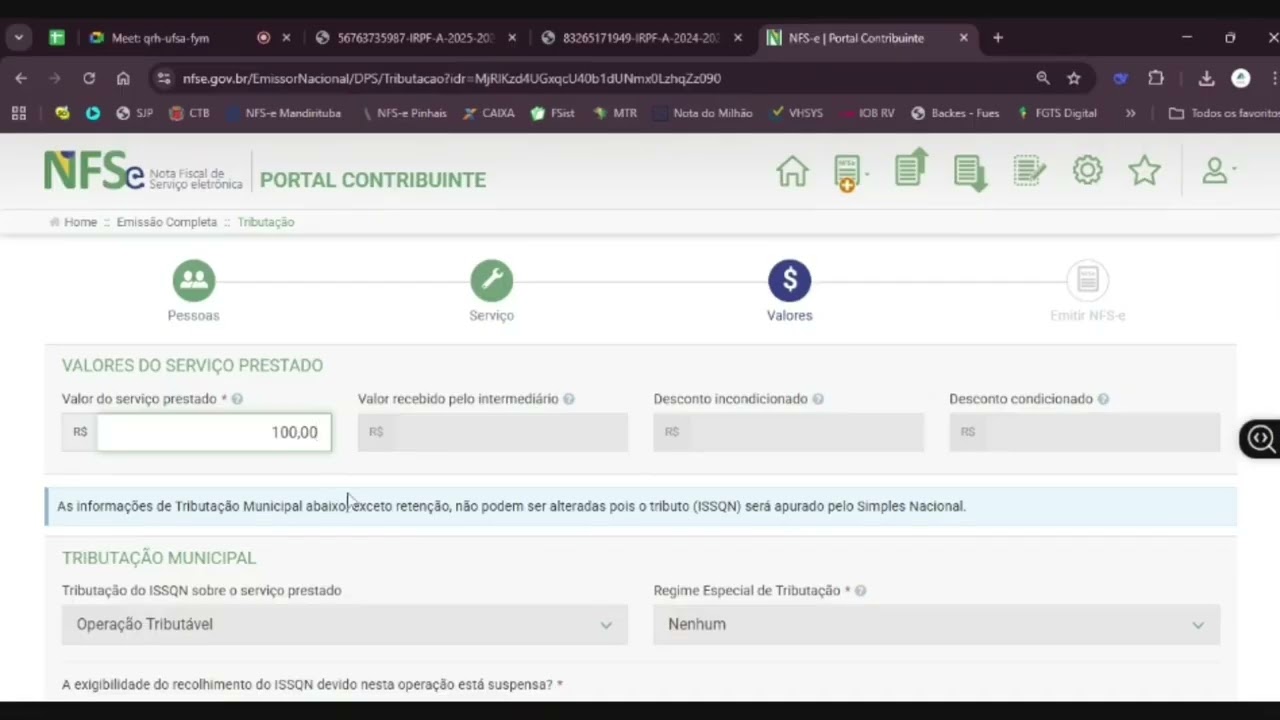Open the browser home button
This screenshot has height=720, width=1280.
pyautogui.click(x=123, y=78)
